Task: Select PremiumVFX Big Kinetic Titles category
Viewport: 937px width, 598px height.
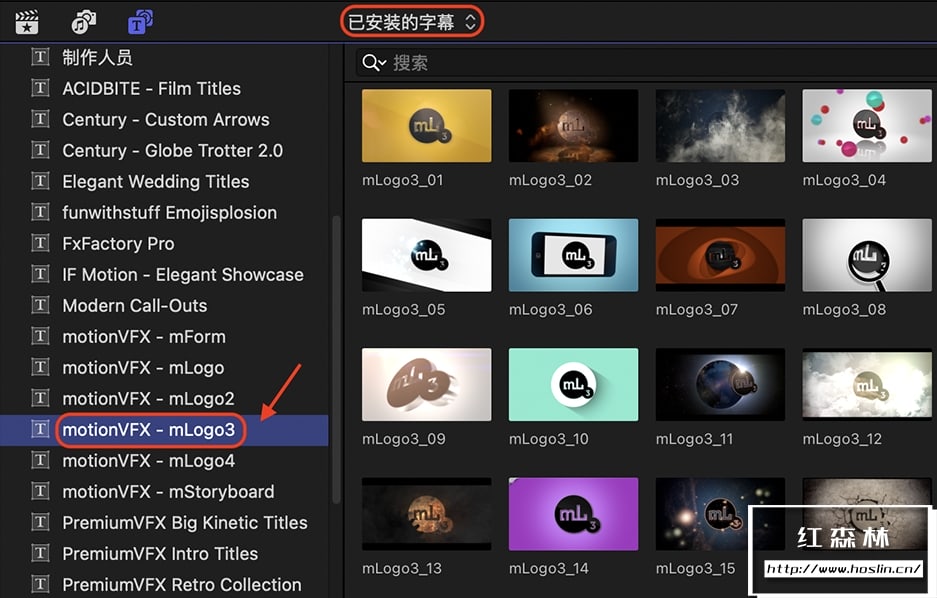Action: pyautogui.click(x=164, y=523)
